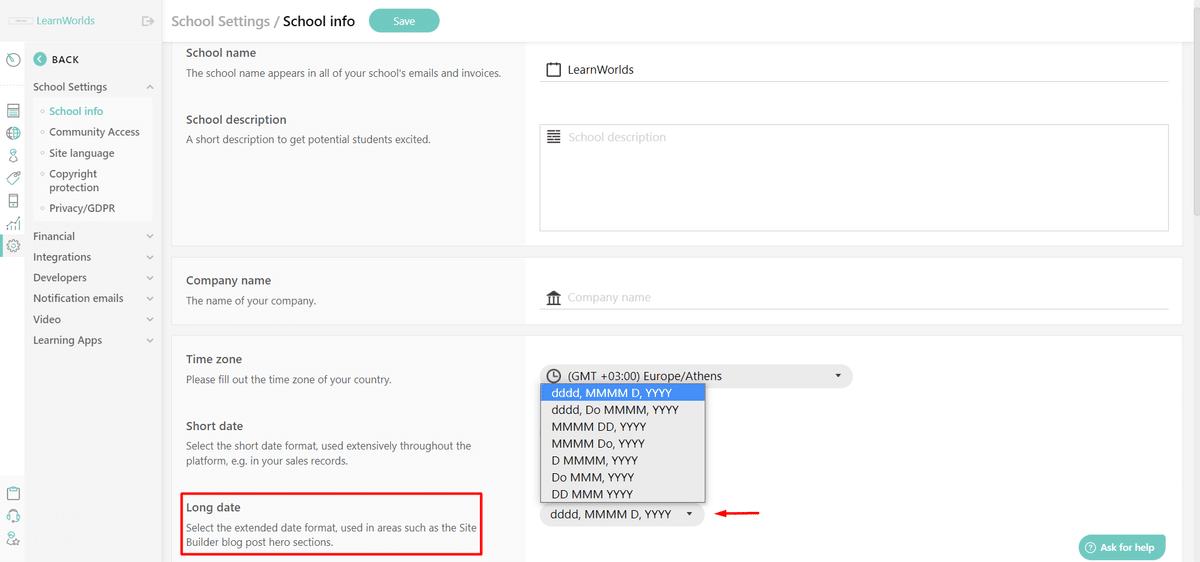Click the Ask for help button
This screenshot has width=1200, height=562.
[x=1122, y=547]
